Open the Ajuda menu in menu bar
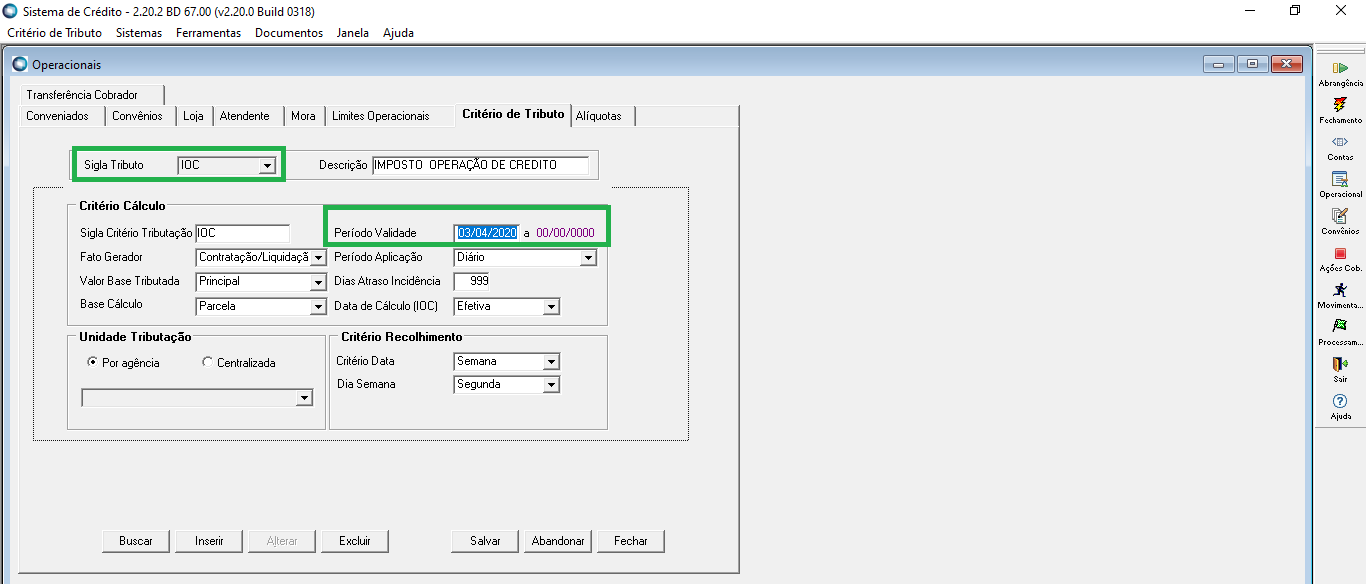Image resolution: width=1366 pixels, height=584 pixels. [x=398, y=33]
